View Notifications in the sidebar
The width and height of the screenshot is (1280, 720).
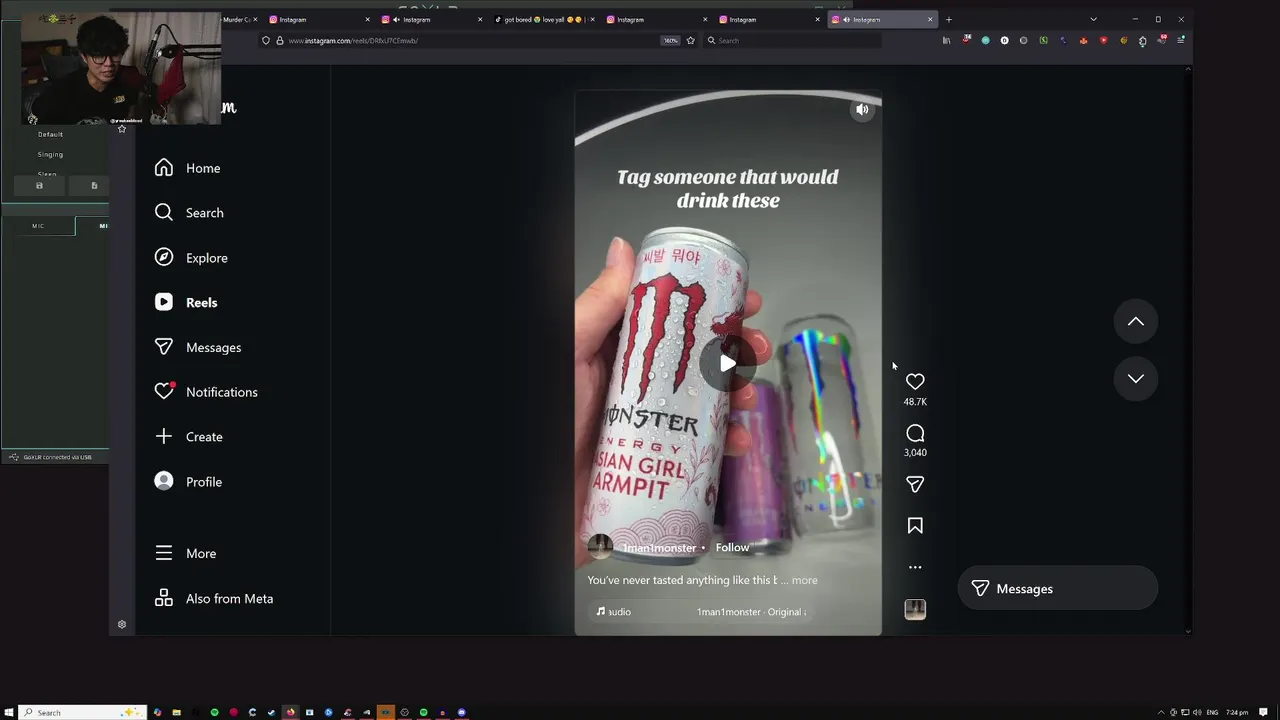click(x=207, y=392)
